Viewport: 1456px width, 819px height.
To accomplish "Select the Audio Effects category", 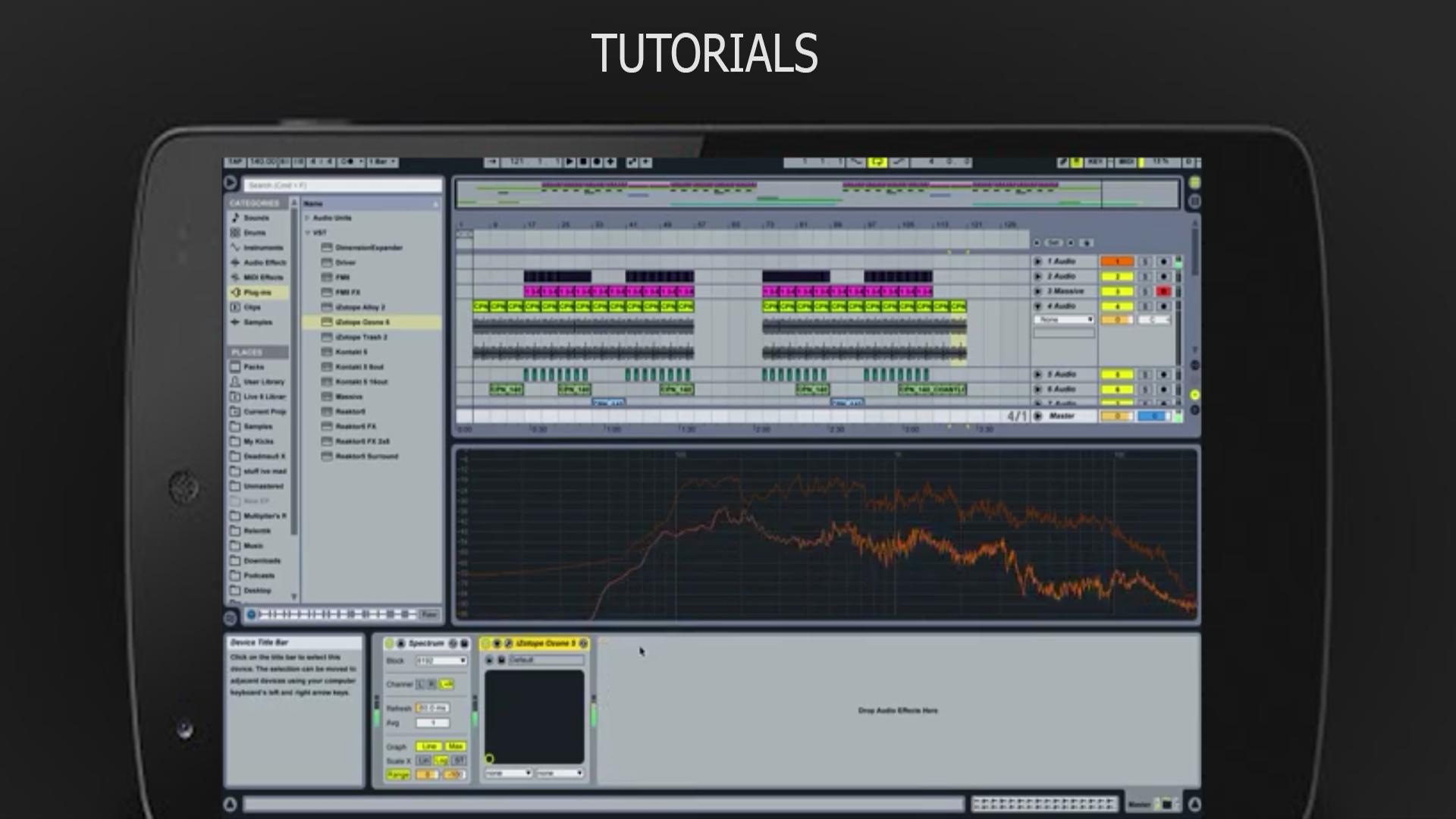I will pyautogui.click(x=257, y=262).
